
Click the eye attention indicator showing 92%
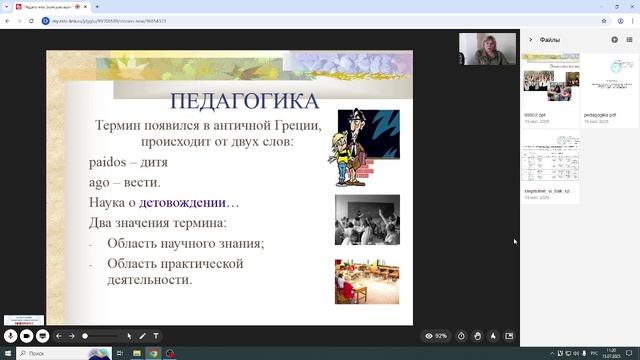click(x=436, y=336)
